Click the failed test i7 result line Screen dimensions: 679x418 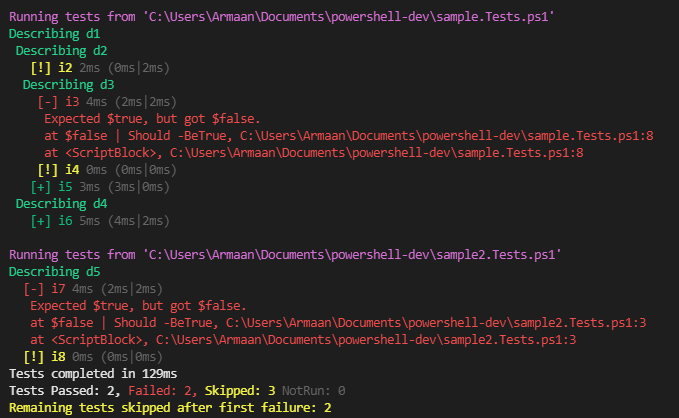93,289
